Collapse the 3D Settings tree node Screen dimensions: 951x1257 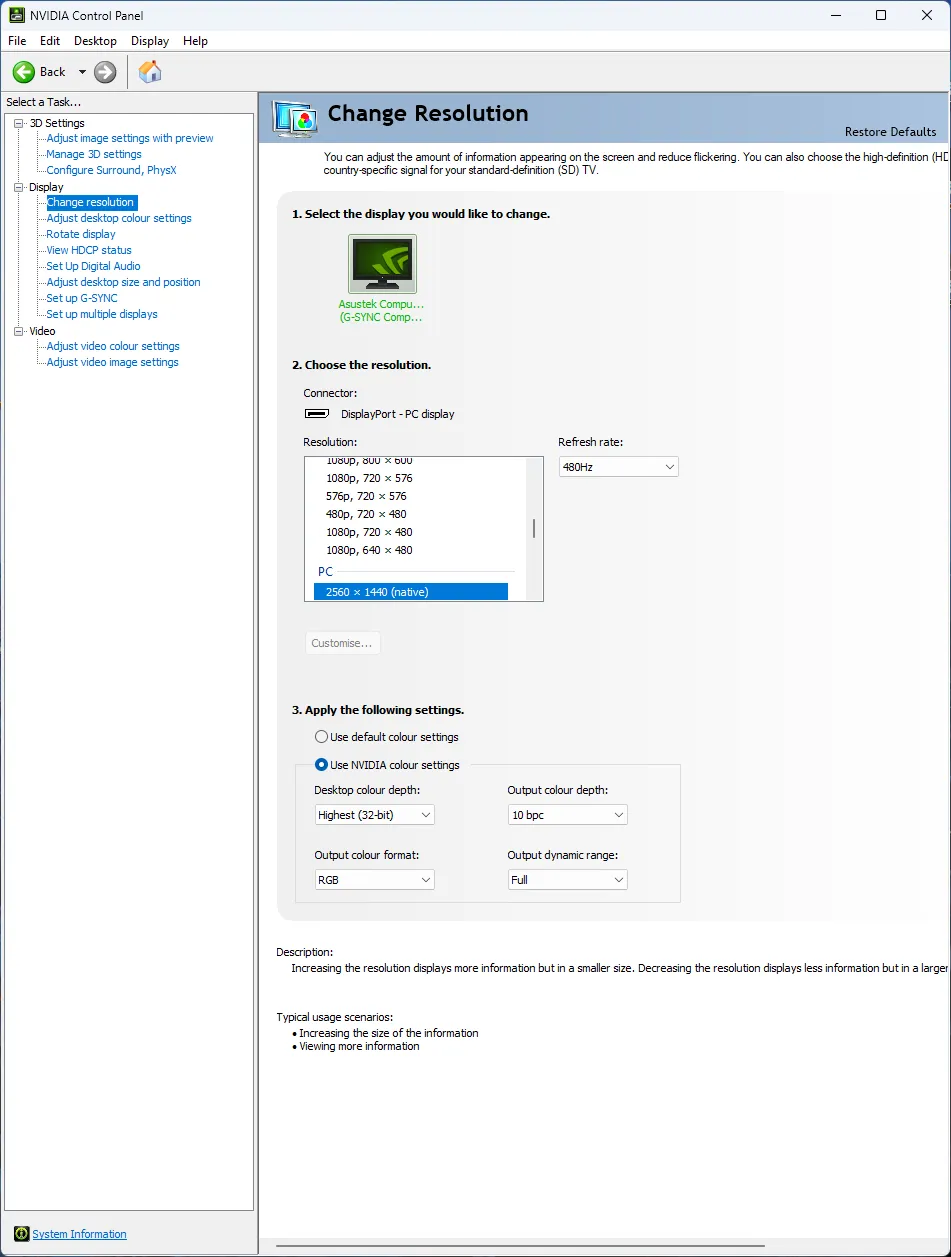(18, 123)
